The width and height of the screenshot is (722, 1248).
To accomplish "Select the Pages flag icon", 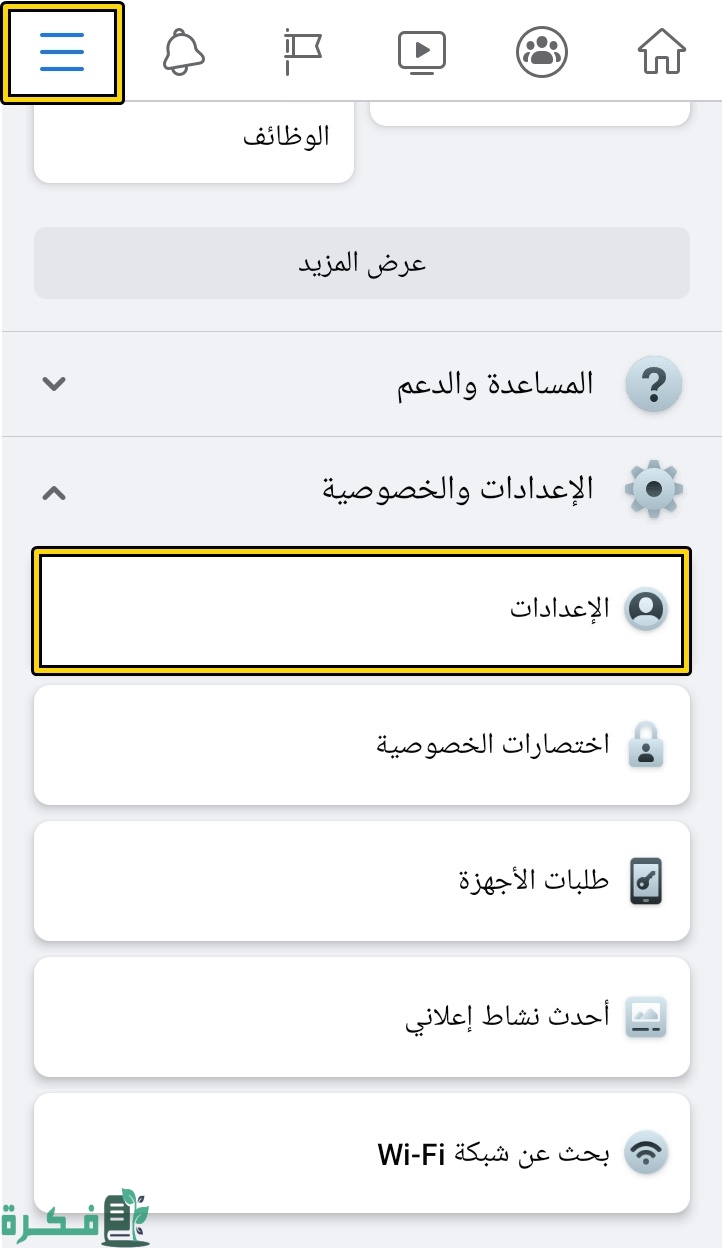I will point(302,52).
